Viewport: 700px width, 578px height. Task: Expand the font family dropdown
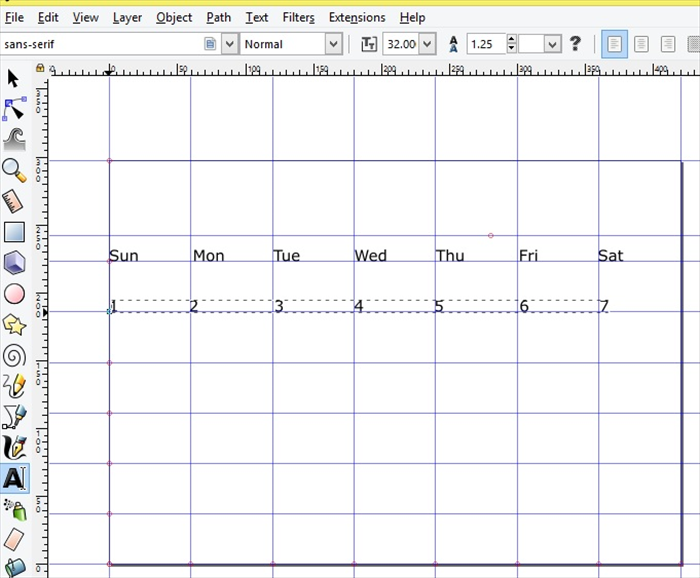(229, 44)
